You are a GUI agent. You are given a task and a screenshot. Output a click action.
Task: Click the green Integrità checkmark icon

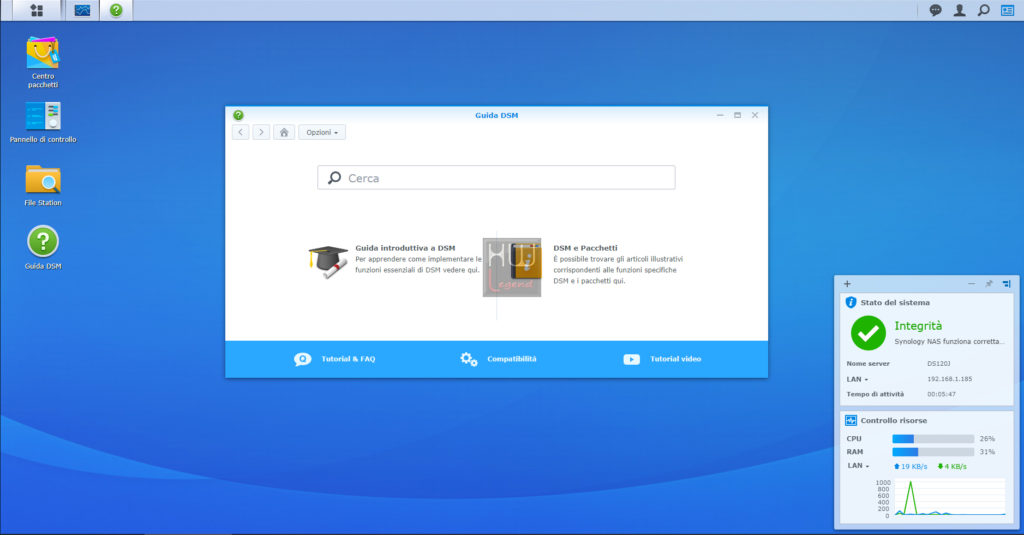click(x=868, y=333)
